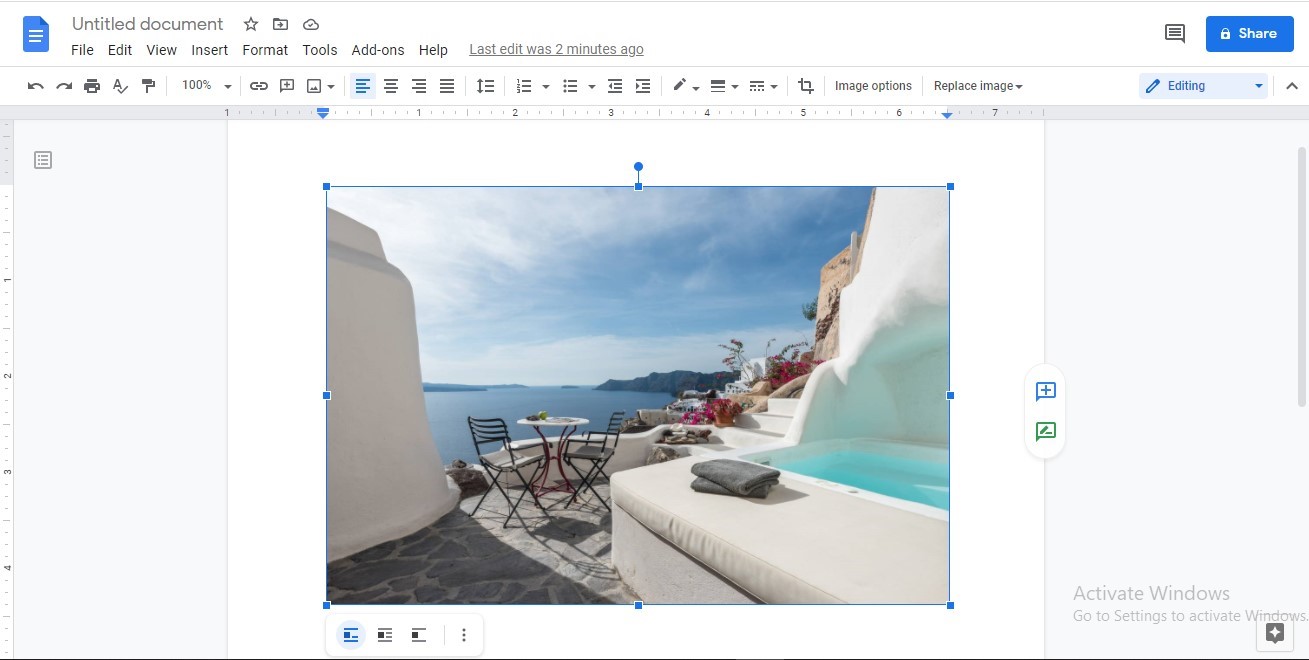Screen dimensions: 1309x660
Task: Run spelling and grammar check icon
Action: click(x=120, y=86)
